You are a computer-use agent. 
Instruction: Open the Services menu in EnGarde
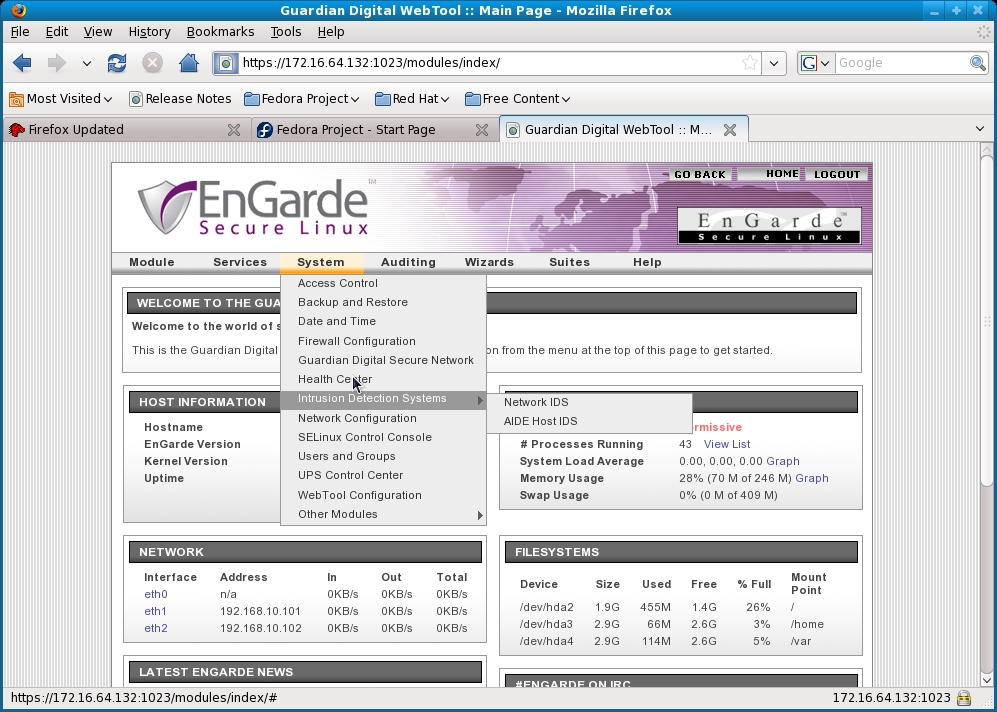(240, 262)
